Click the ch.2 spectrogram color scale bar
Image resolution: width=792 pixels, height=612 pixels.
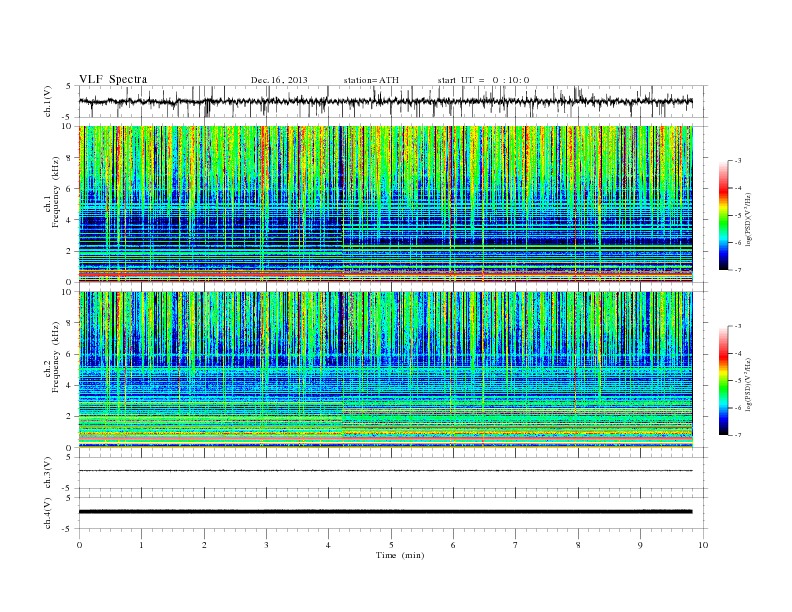[x=724, y=380]
